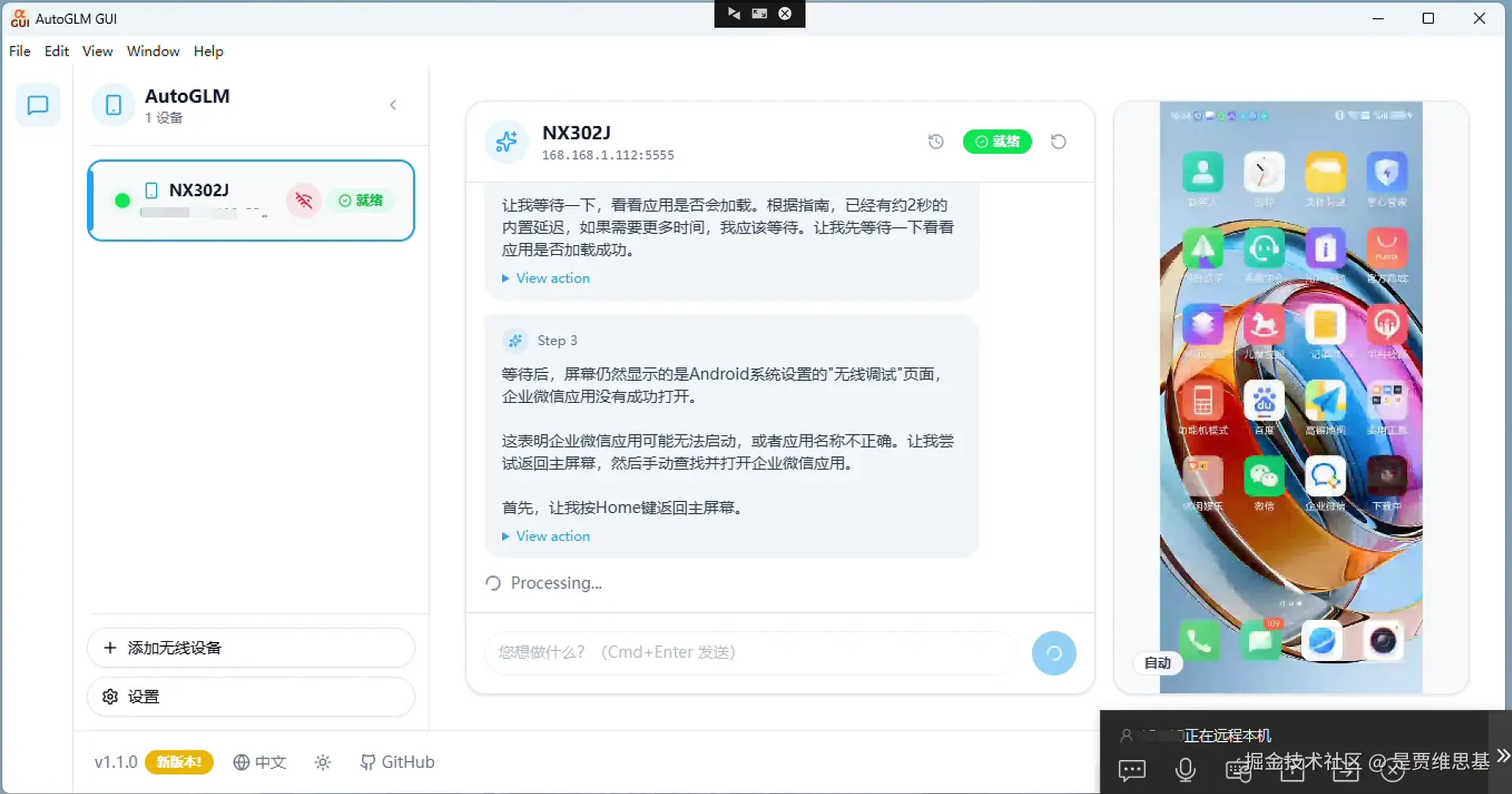The image size is (1512, 794).
Task: Click the green 就绪 status badge in header
Action: click(x=997, y=142)
